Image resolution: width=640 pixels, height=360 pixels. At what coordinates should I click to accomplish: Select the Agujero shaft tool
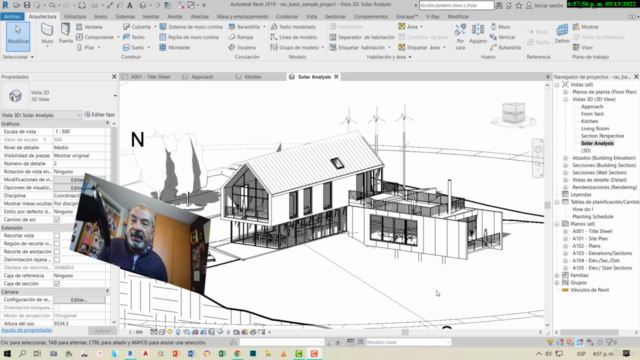pyautogui.click(x=478, y=34)
